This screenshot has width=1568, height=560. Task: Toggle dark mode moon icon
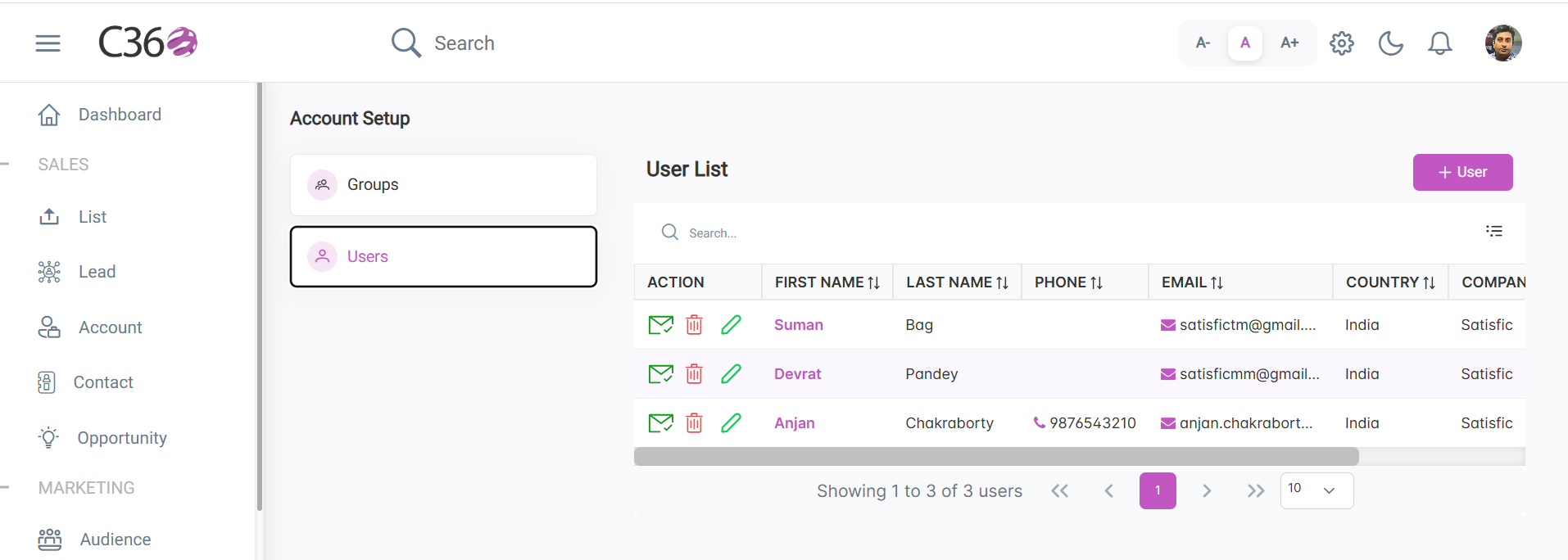click(1391, 43)
